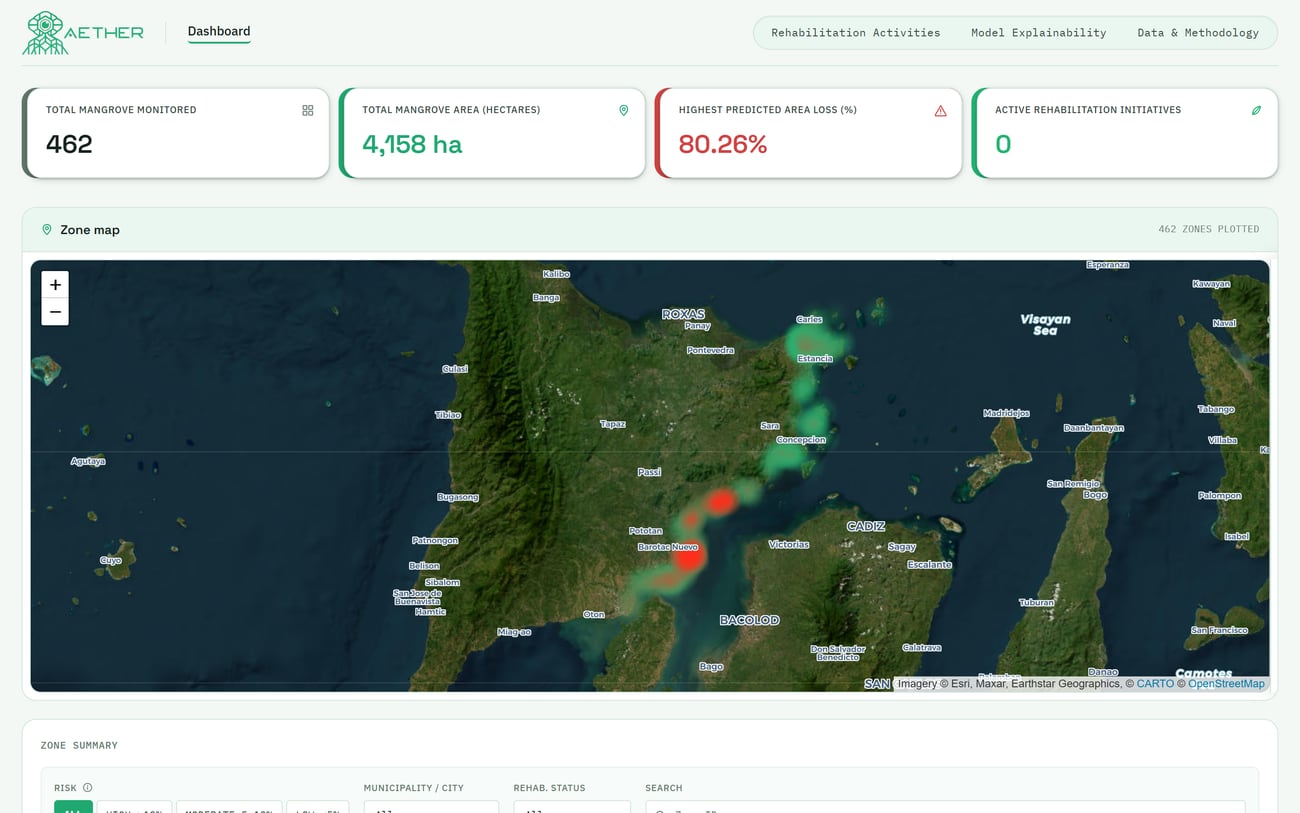Viewport: 1300px width, 813px height.
Task: Open the Model Explainability page
Action: (1039, 33)
